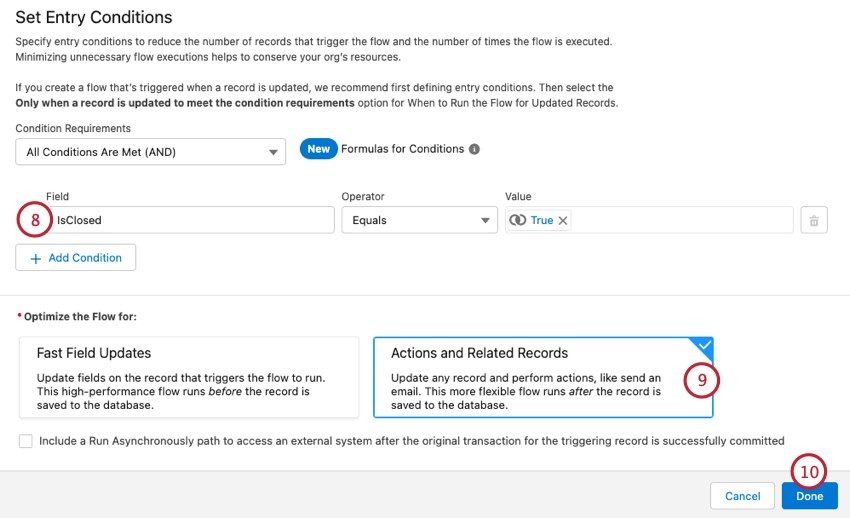The height and width of the screenshot is (518, 850).
Task: Click inside the Value input box
Action: click(680, 220)
